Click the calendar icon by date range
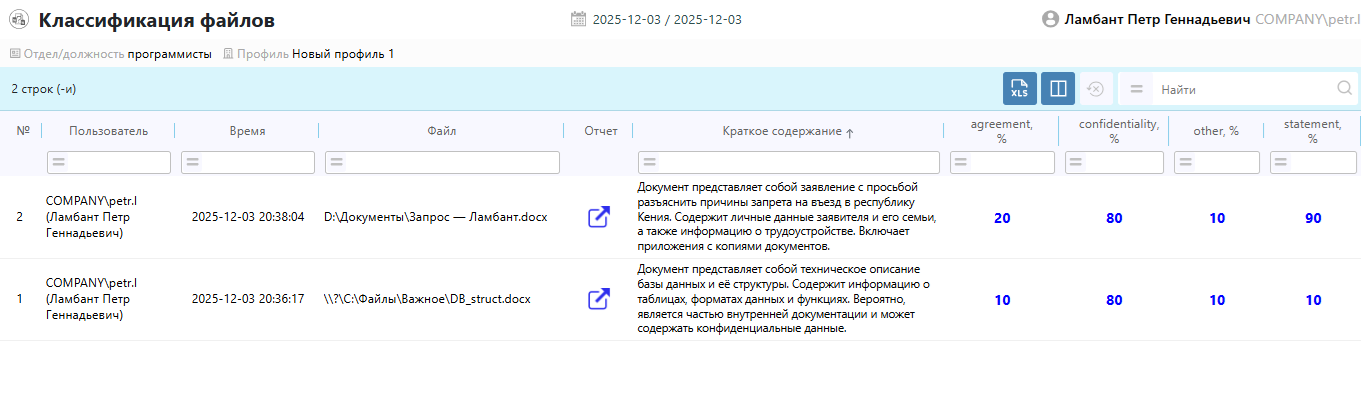This screenshot has height=405, width=1361. pos(578,19)
